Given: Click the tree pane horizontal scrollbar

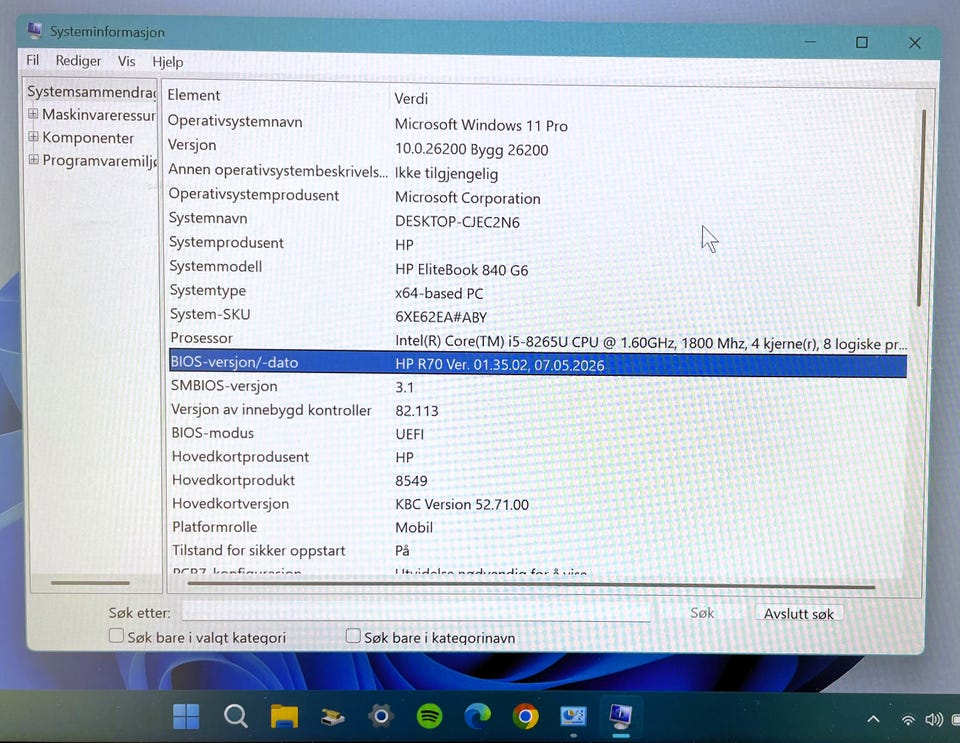Looking at the screenshot, I should [91, 582].
